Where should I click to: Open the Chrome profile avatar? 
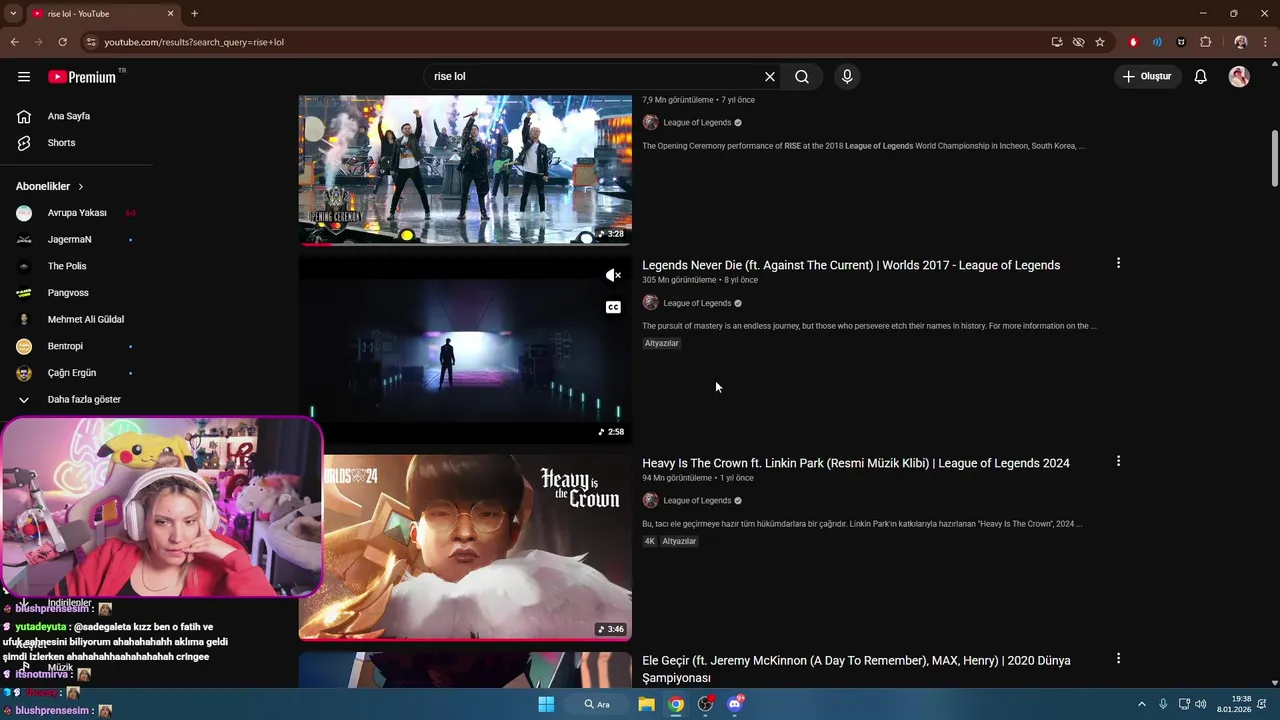[x=1241, y=42]
